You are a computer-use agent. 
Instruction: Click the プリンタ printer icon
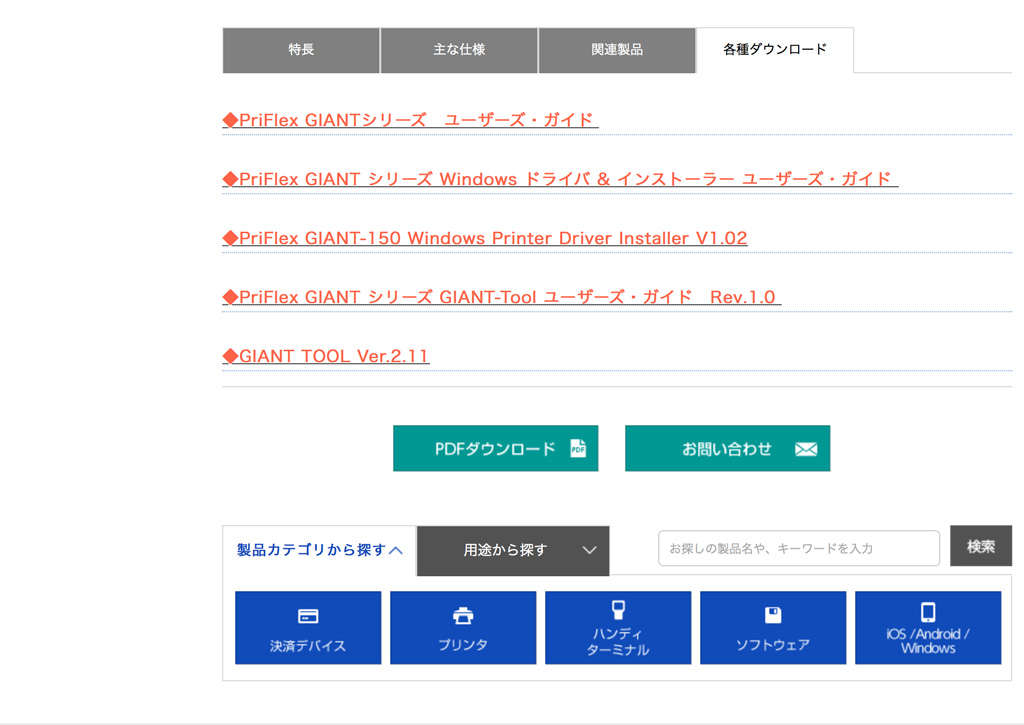(x=462, y=617)
